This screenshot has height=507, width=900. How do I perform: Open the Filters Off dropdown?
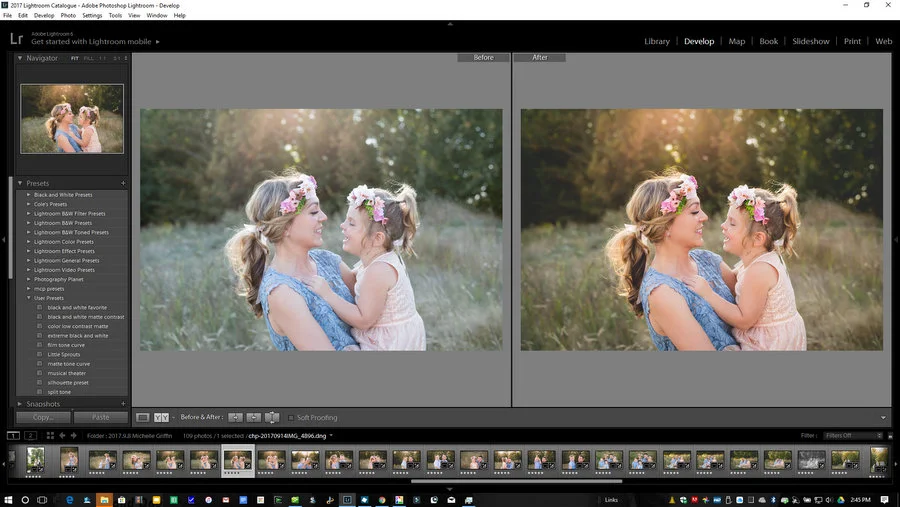click(x=853, y=436)
